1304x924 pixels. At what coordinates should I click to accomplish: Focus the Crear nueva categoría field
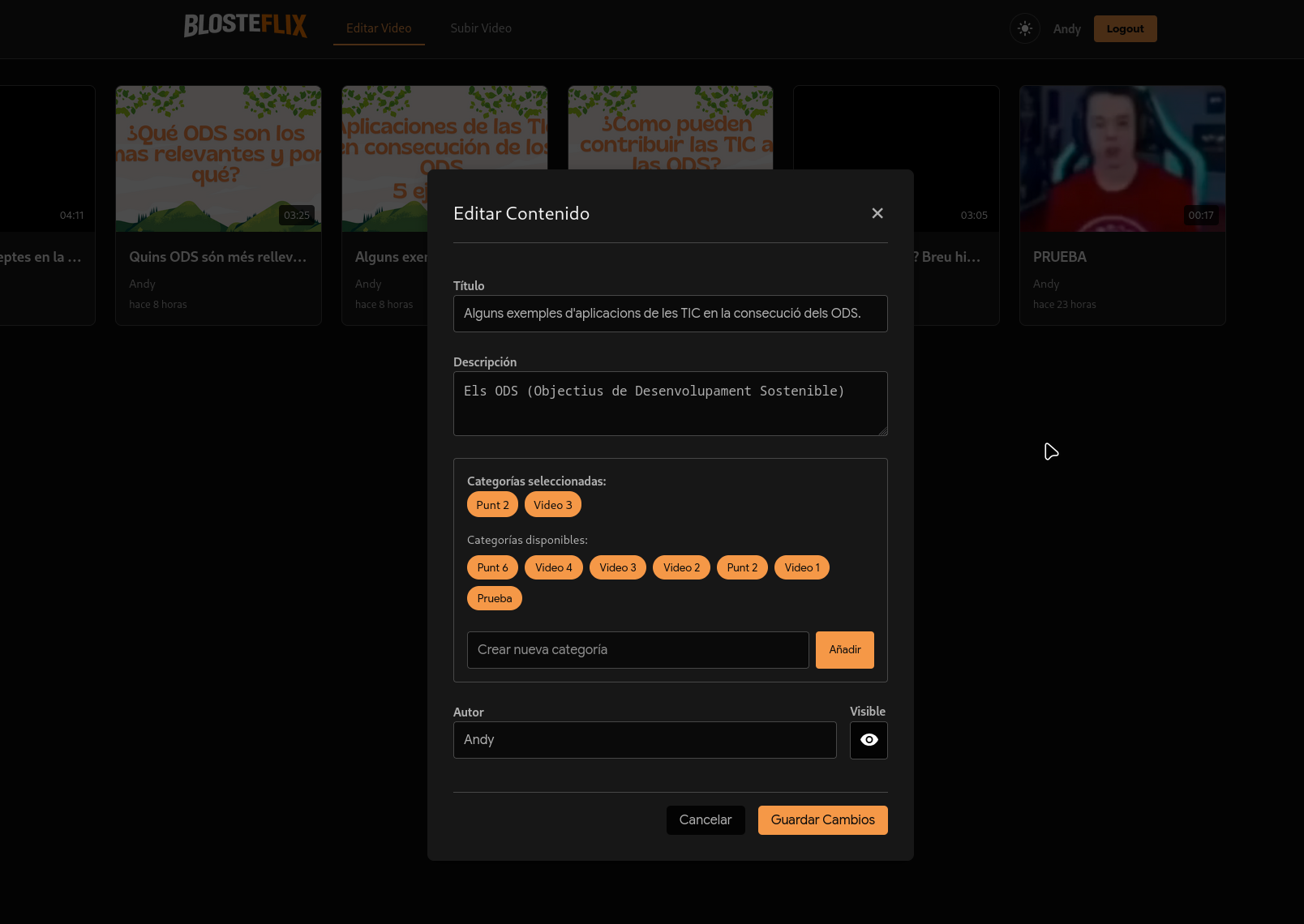[637, 650]
